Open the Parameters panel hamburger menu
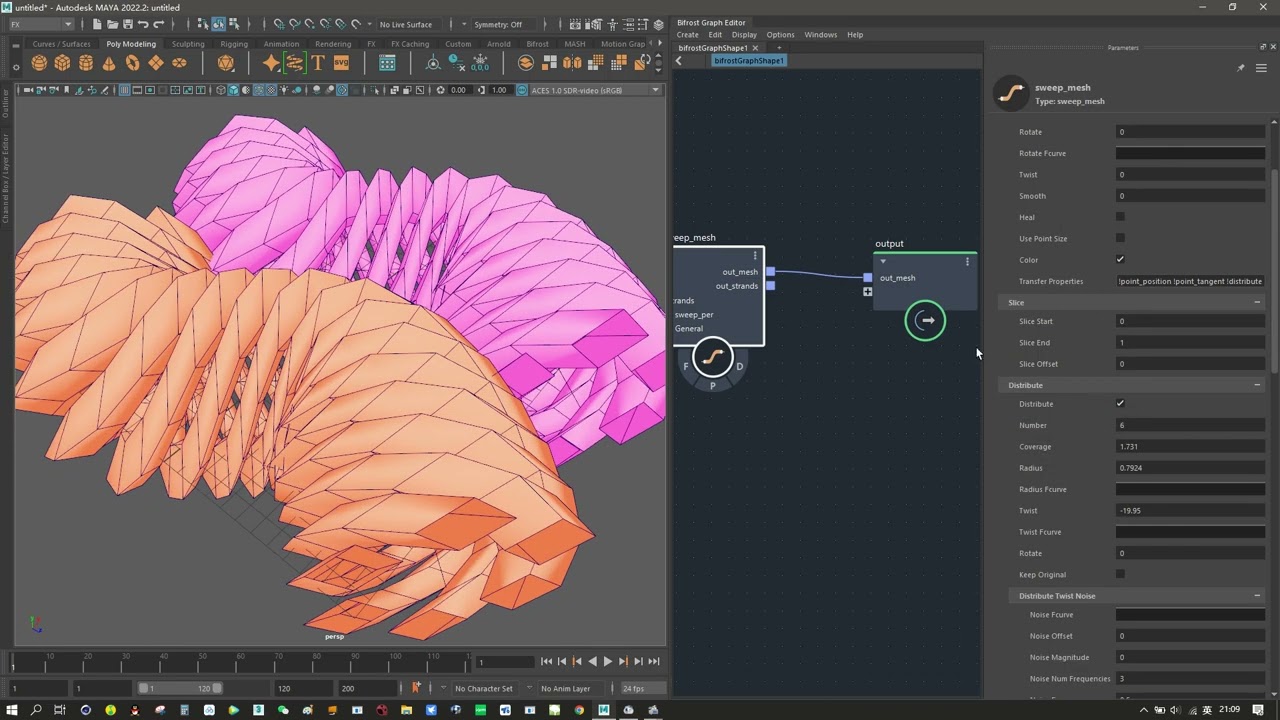 (x=1261, y=68)
